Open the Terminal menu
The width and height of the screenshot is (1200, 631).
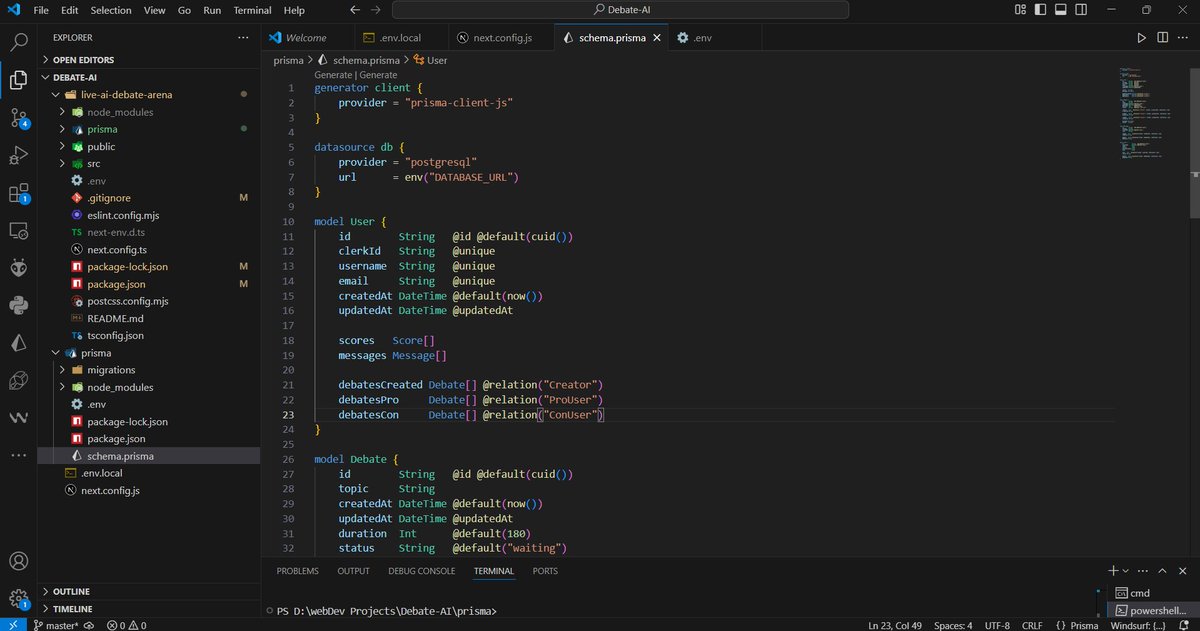click(x=252, y=10)
